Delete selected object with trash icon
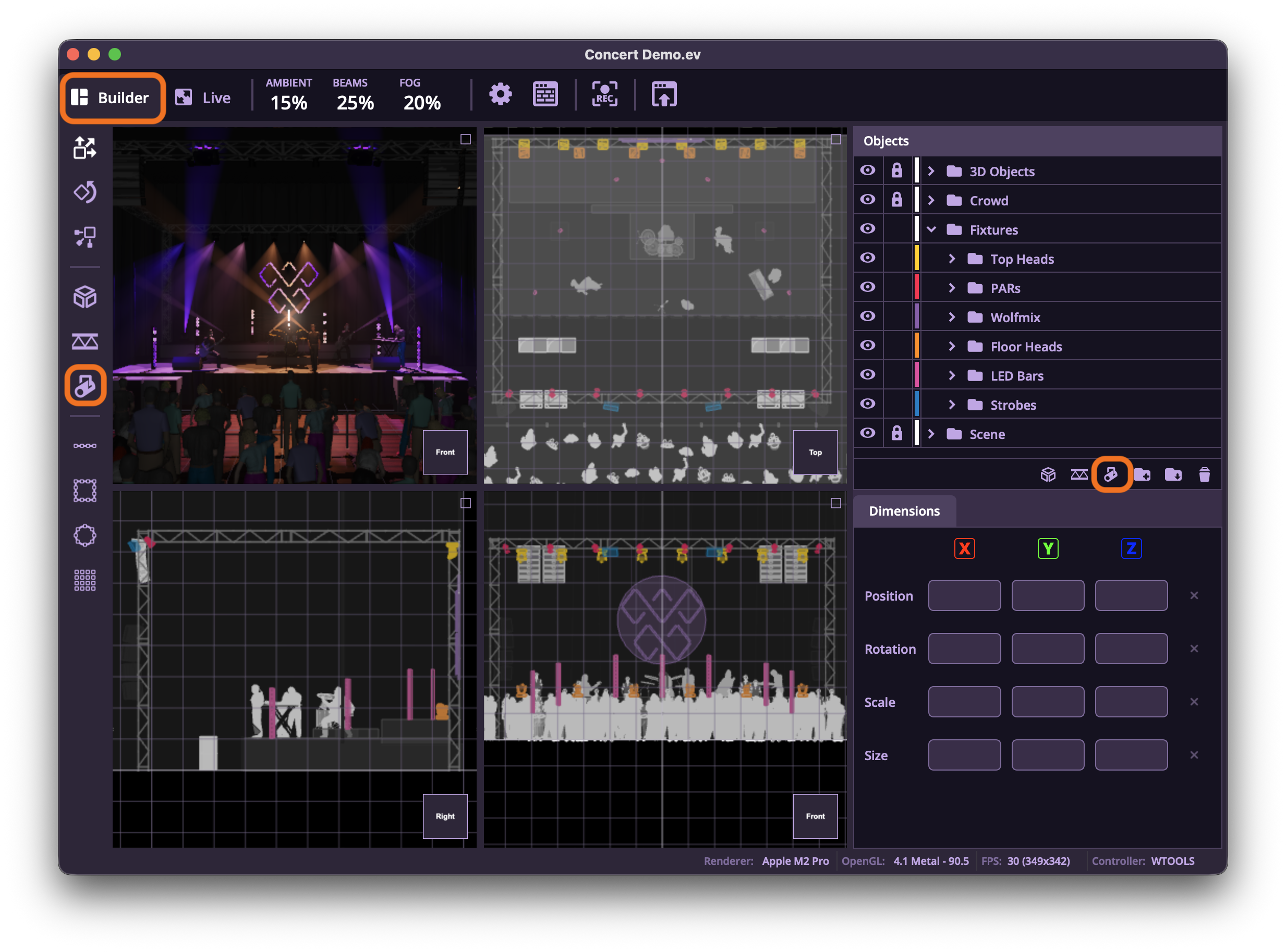The image size is (1286, 952). [1204, 474]
